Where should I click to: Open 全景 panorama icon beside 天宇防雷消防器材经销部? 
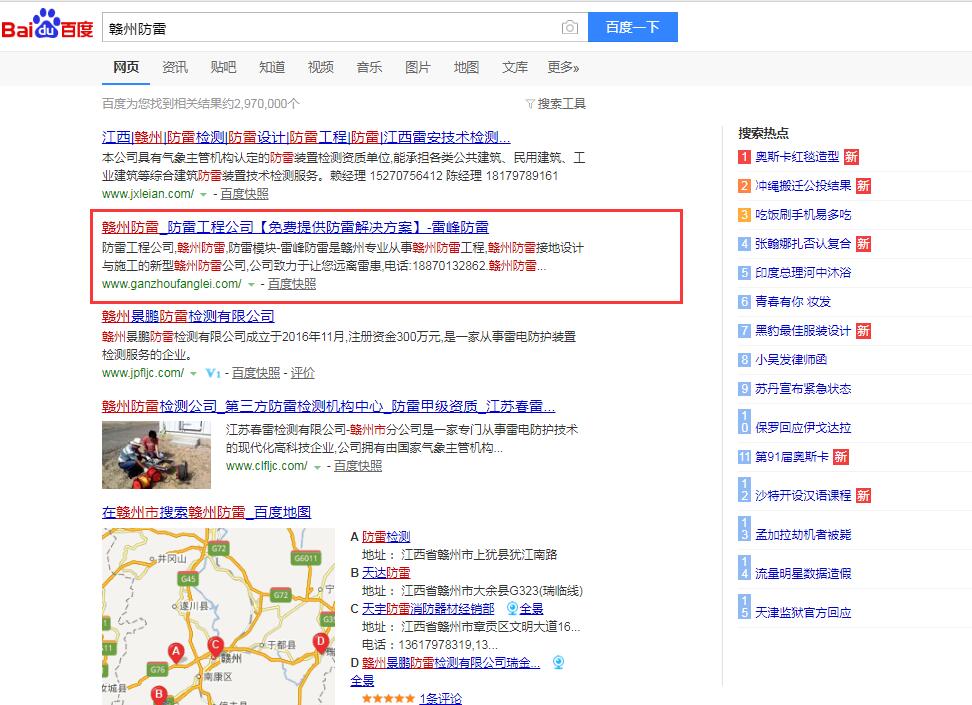click(512, 608)
